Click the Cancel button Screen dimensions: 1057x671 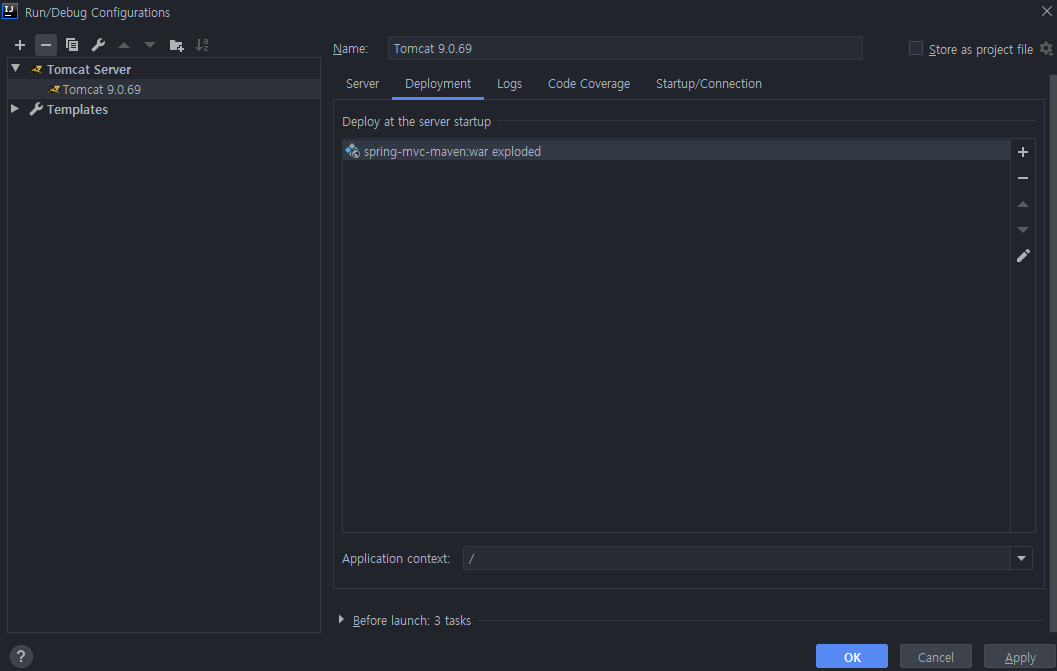click(936, 657)
